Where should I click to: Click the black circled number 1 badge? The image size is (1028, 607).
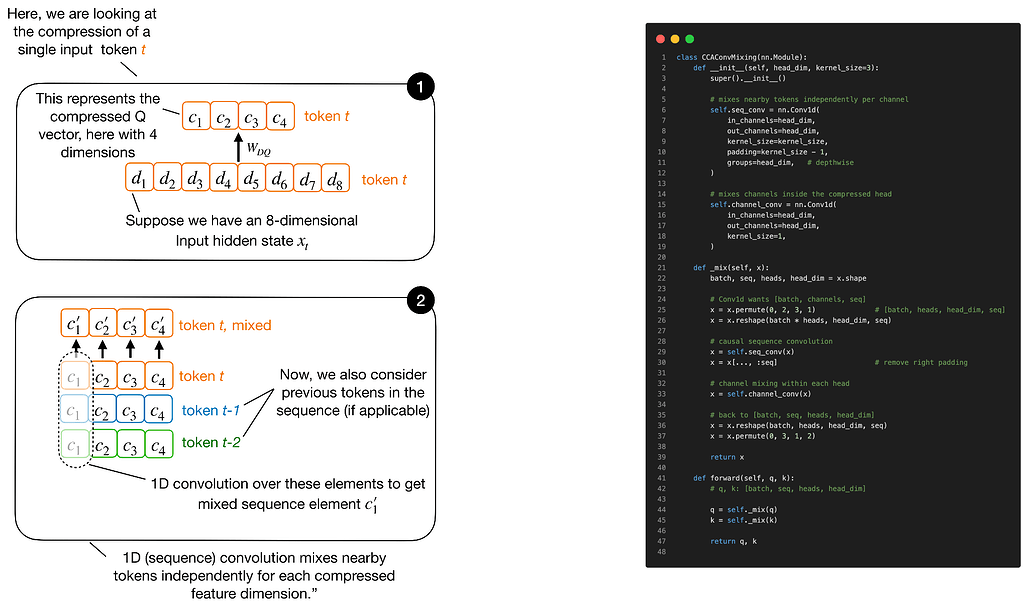[x=420, y=87]
